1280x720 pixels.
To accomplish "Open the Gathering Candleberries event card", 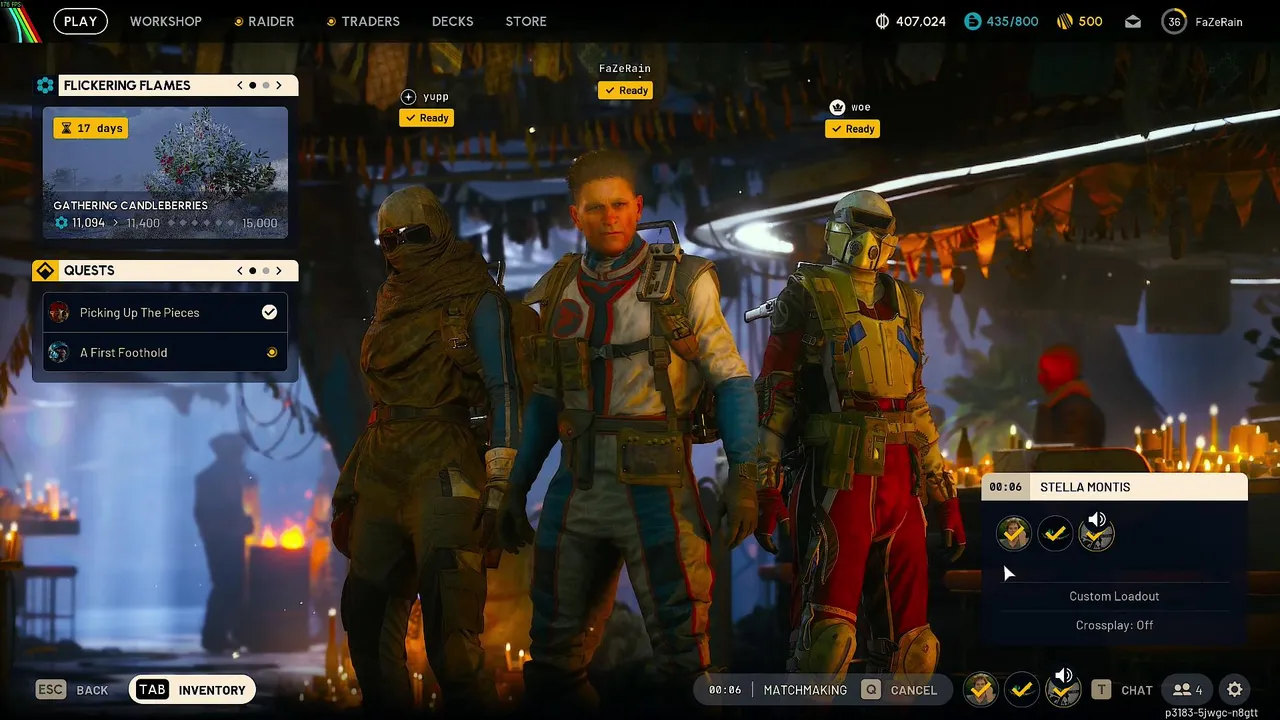I will (165, 173).
